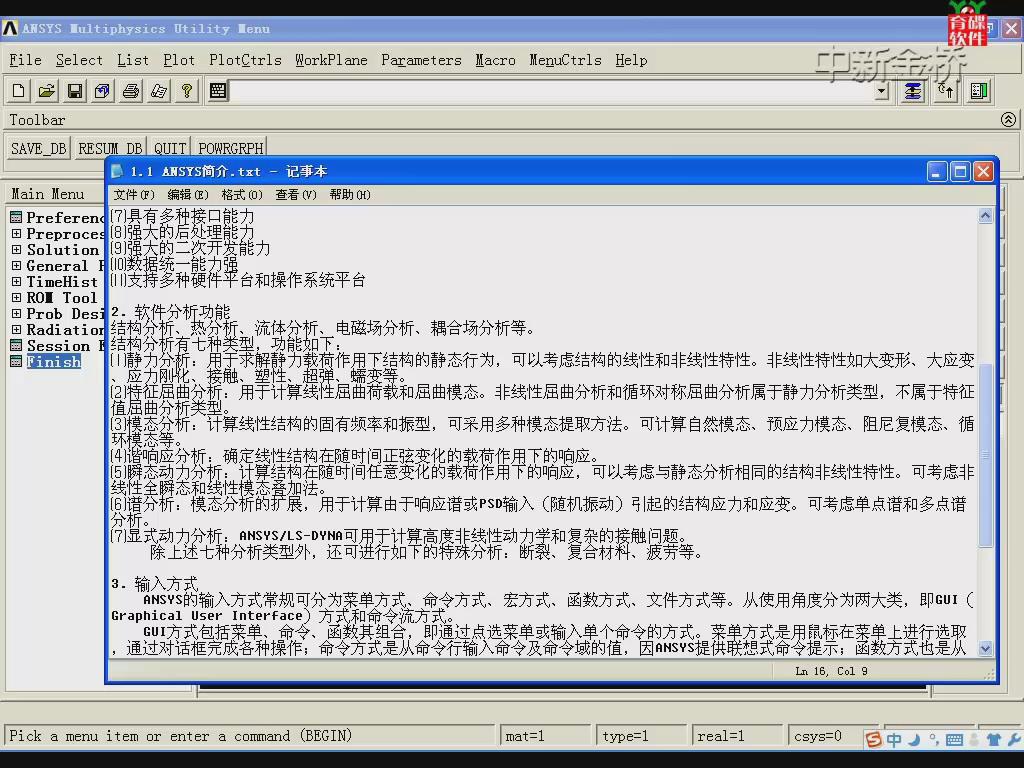Screen dimensions: 1024x768
Task: Open the WorkPlane menu
Action: 331,60
